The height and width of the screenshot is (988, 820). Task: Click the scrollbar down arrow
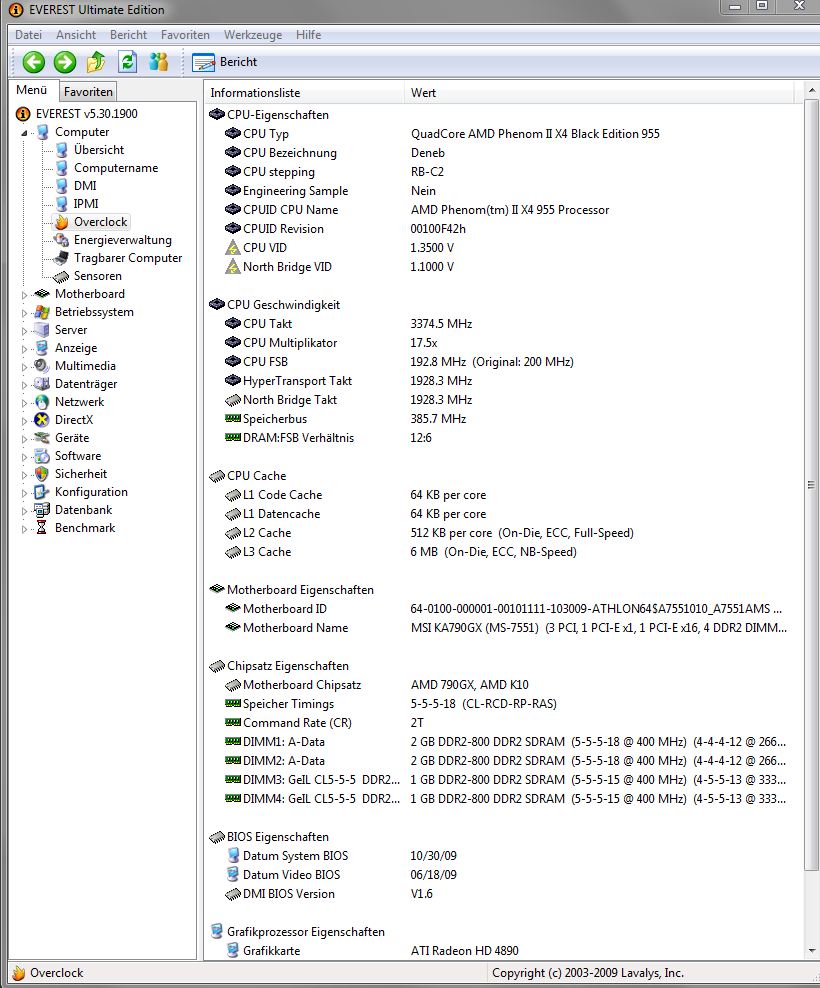[x=812, y=951]
